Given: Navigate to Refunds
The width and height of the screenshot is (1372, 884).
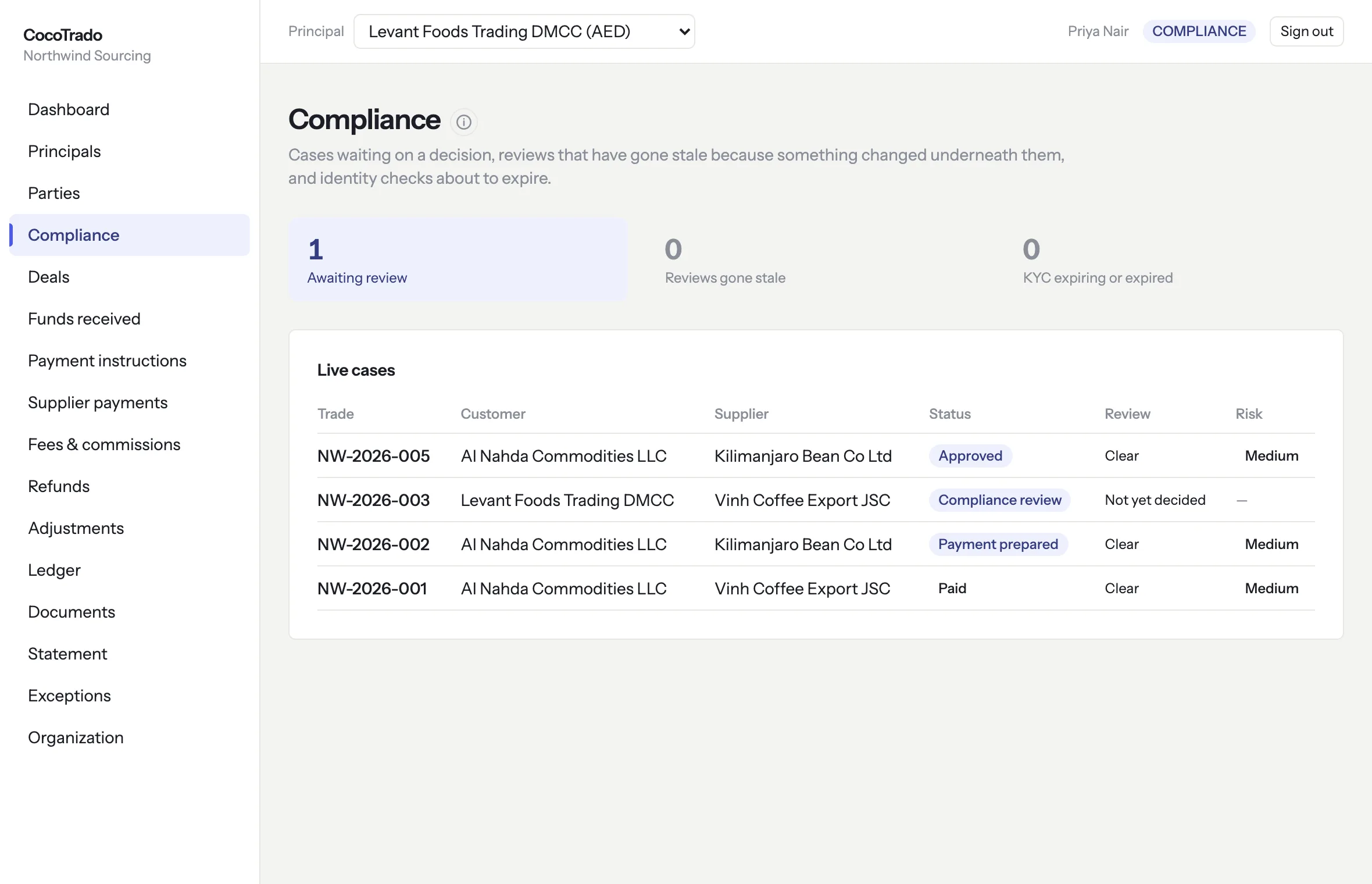Looking at the screenshot, I should (x=129, y=486).
